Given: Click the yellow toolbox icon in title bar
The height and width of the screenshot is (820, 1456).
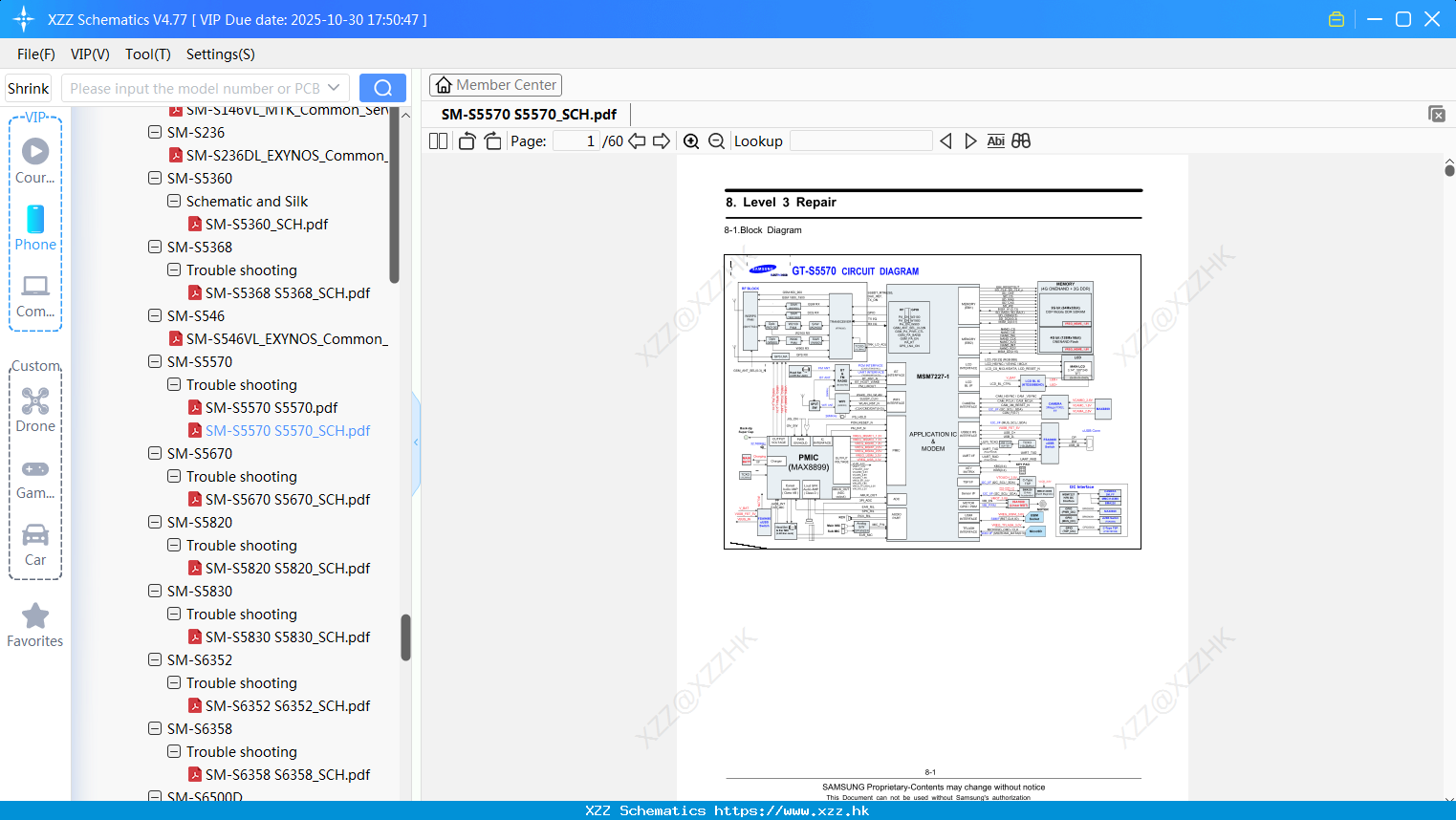Looking at the screenshot, I should pos(1336,19).
